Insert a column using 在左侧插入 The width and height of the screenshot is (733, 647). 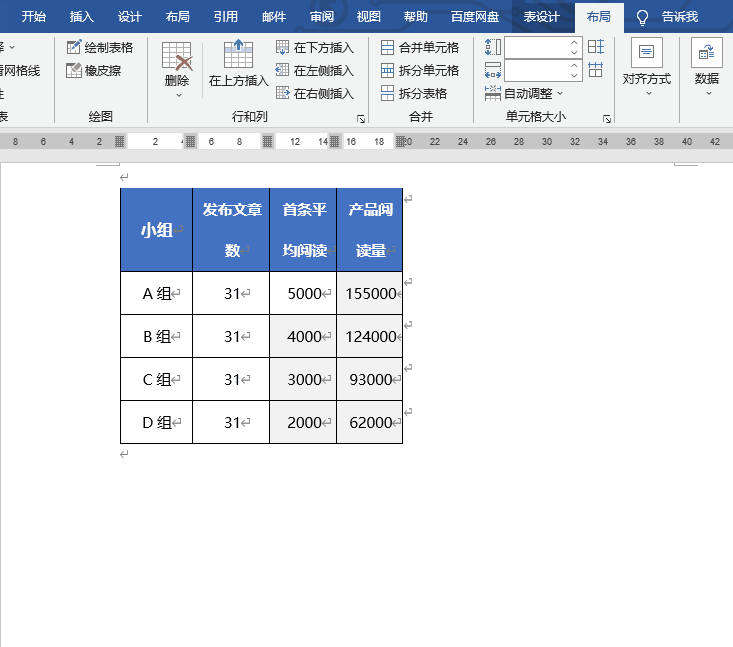315,70
